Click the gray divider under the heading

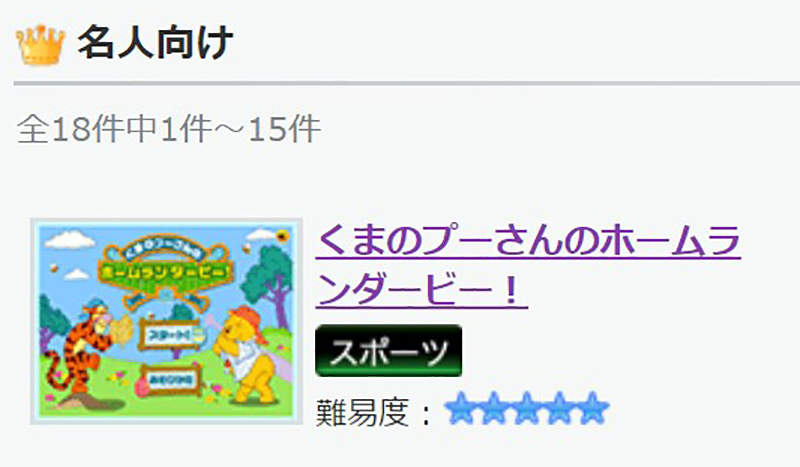tap(407, 83)
